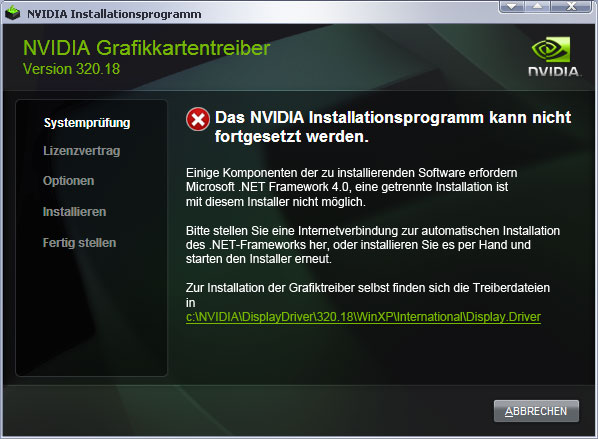Maximize the installer window
The width and height of the screenshot is (598, 439).
[537, 6]
